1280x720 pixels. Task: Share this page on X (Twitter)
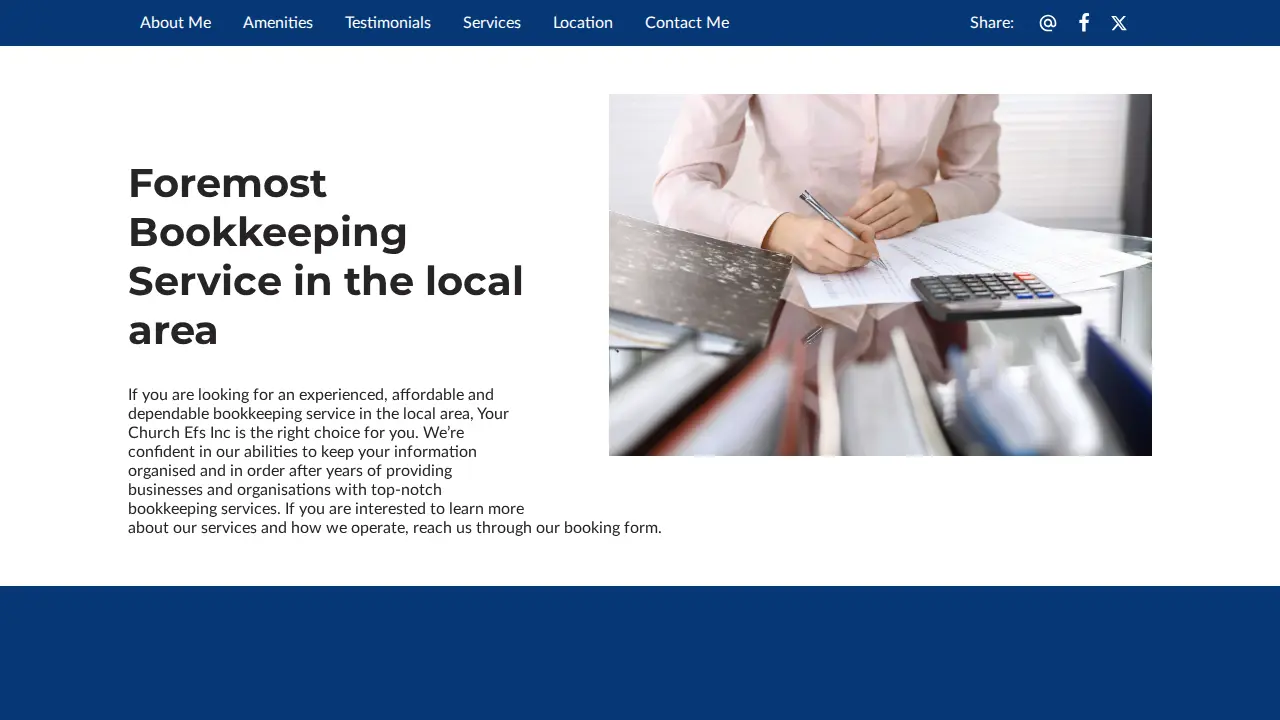[1119, 23]
